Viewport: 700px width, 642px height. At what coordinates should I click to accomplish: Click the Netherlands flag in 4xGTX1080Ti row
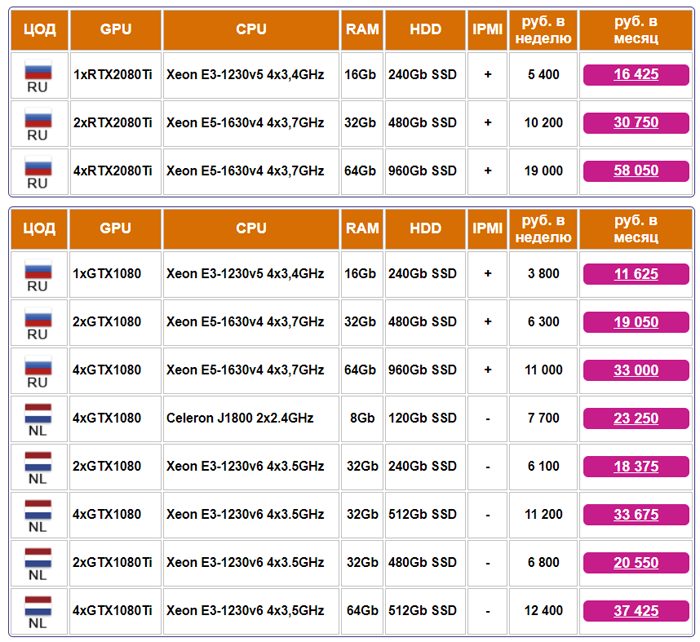[38, 606]
